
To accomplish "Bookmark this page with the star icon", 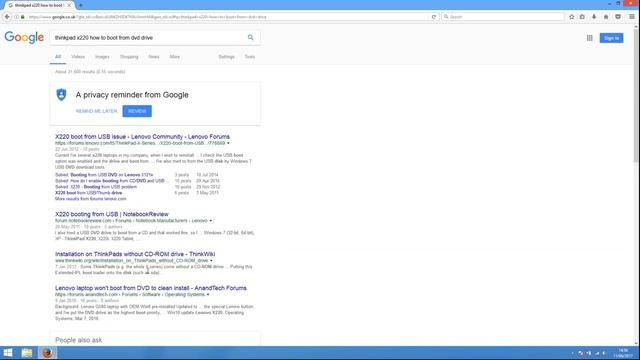I will point(571,17).
